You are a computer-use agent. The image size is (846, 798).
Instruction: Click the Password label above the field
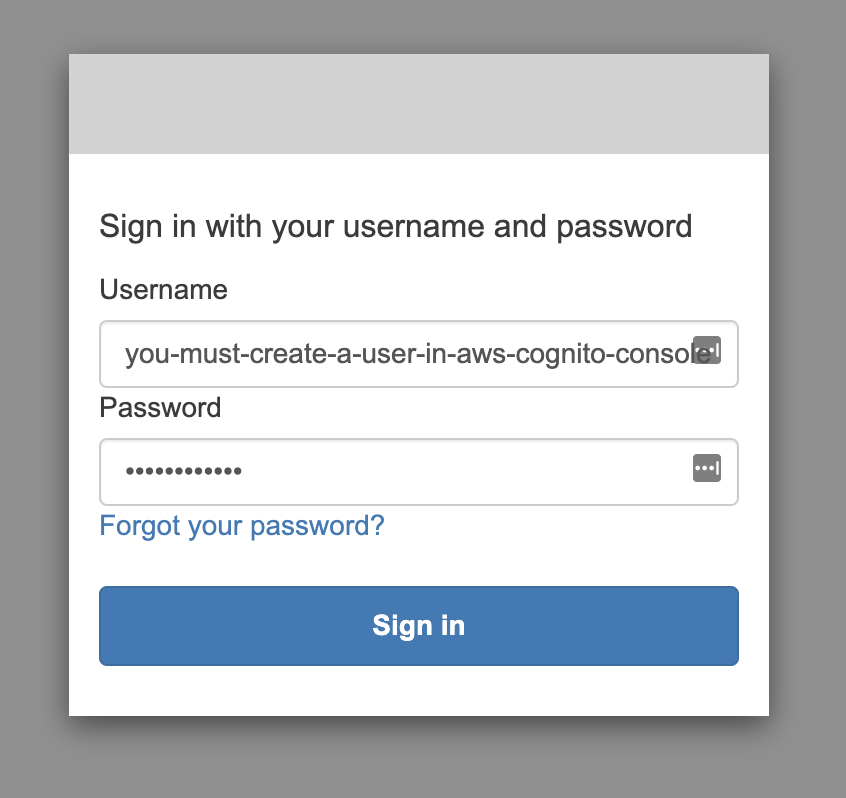pyautogui.click(x=160, y=408)
